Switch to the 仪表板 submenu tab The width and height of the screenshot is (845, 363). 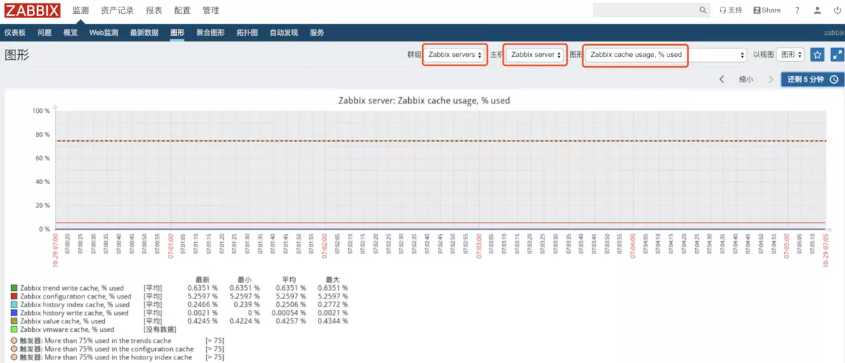click(x=15, y=32)
